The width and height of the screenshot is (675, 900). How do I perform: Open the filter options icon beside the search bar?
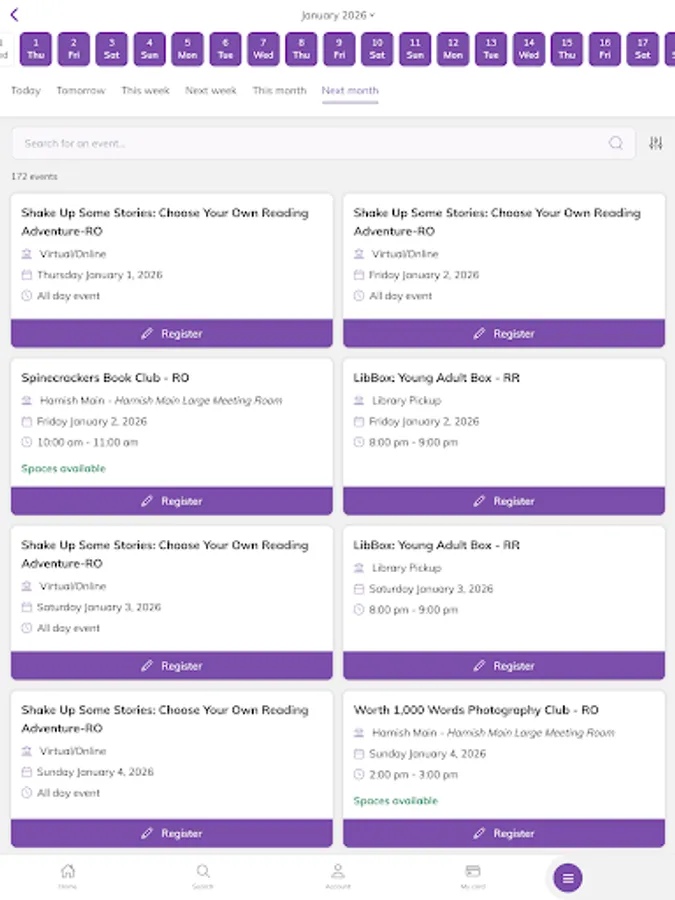click(655, 143)
